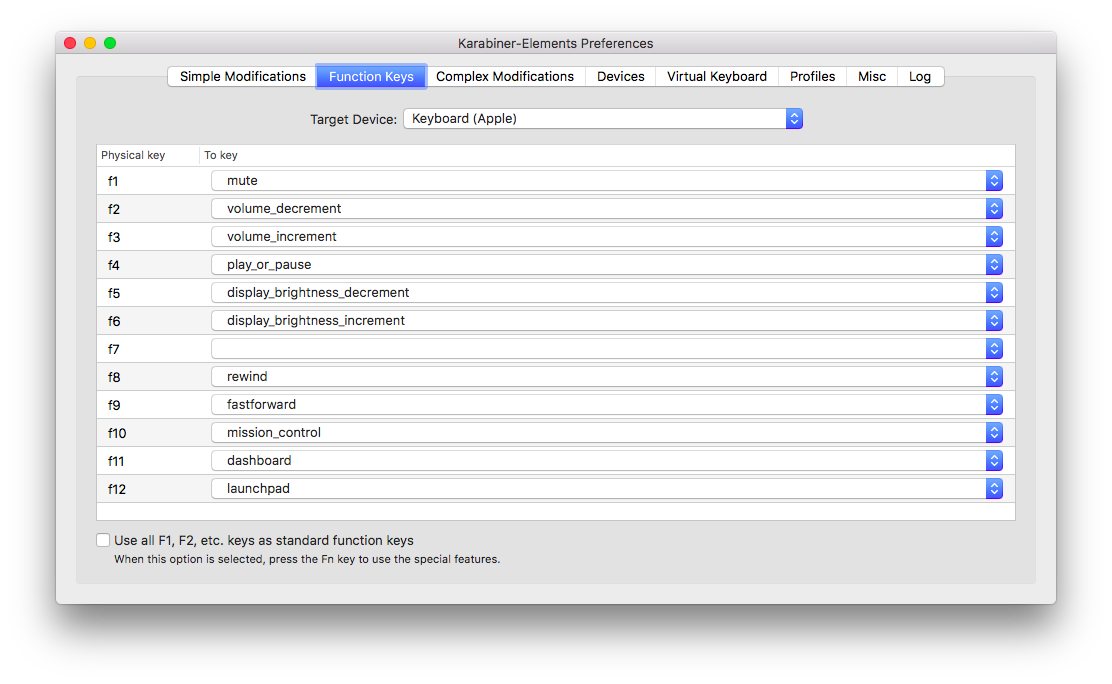This screenshot has width=1112, height=684.
Task: Switch to the Misc tab
Action: (872, 77)
